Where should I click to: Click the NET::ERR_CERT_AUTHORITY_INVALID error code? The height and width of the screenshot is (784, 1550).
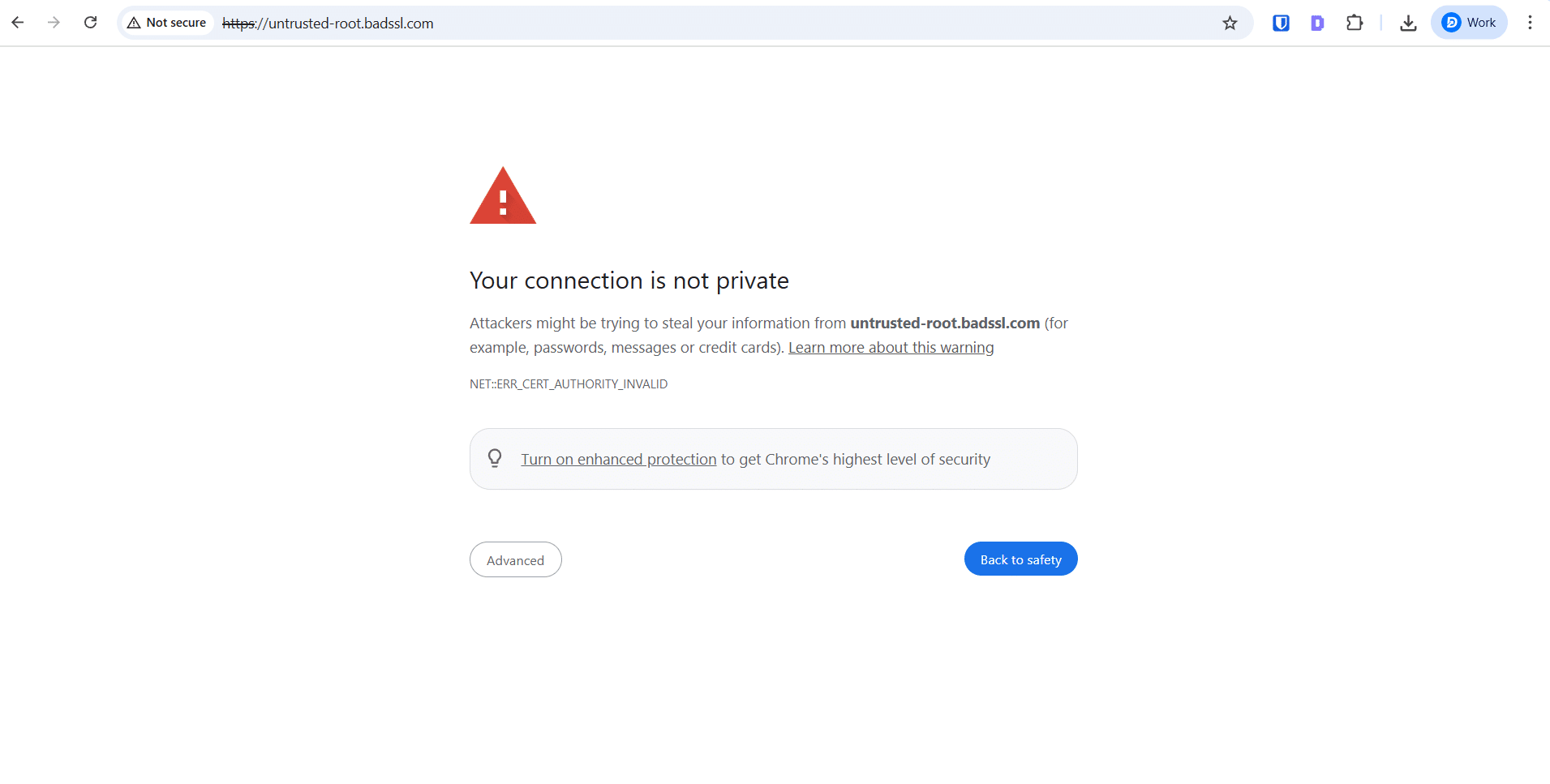pyautogui.click(x=569, y=383)
